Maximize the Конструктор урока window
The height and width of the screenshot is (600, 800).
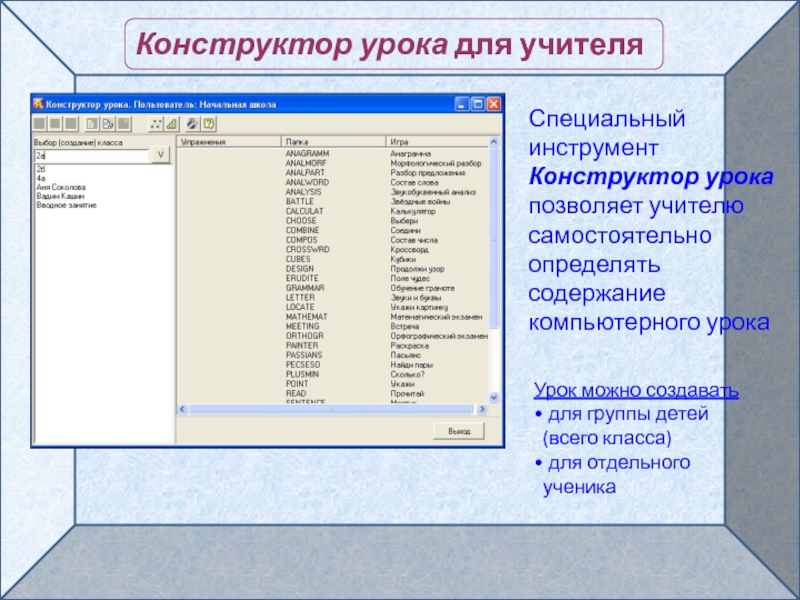click(478, 103)
